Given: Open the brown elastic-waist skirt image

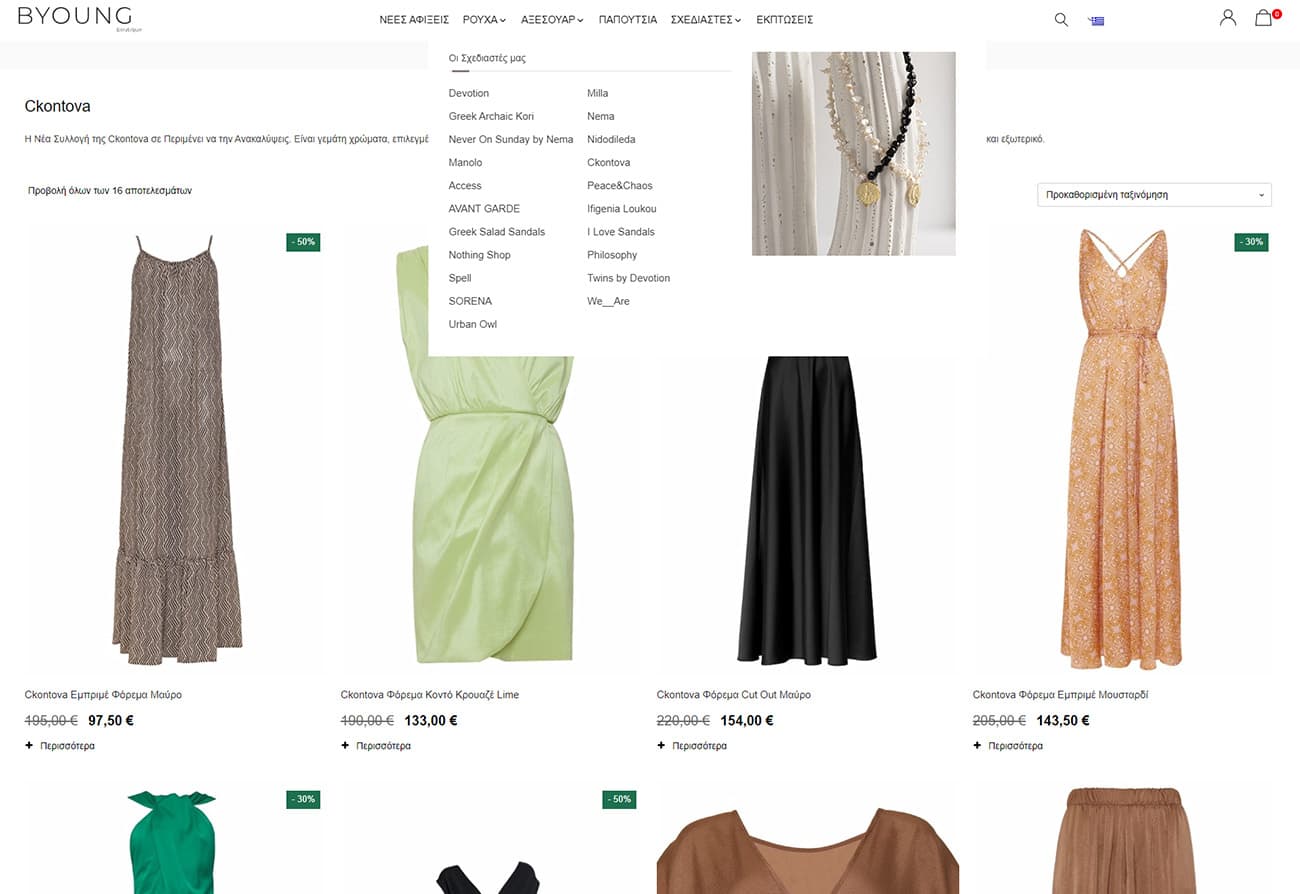Looking at the screenshot, I should pyautogui.click(x=1123, y=840).
